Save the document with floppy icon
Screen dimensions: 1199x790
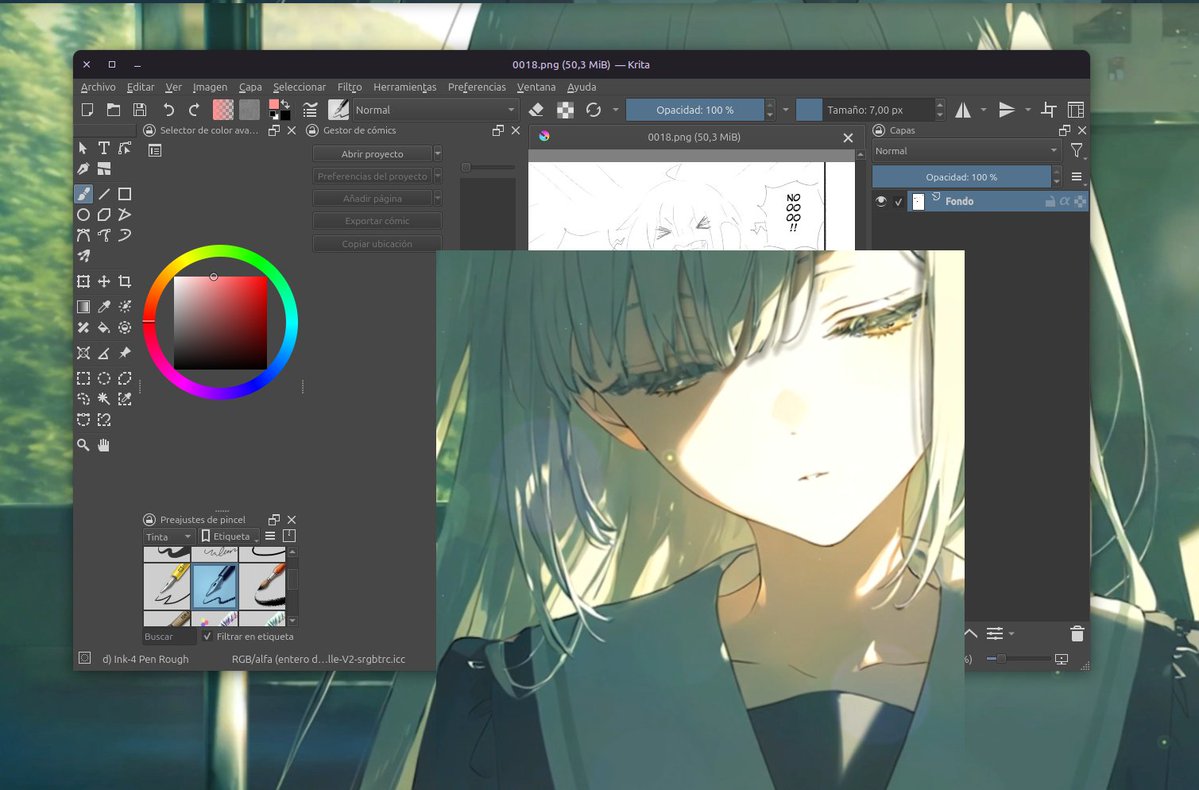[x=139, y=109]
